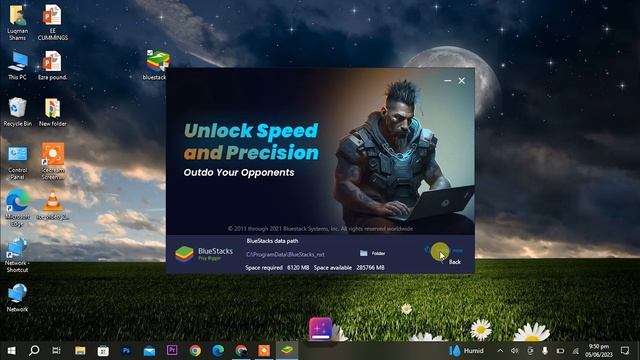Open Microsoft Store from the taskbar
The image size is (640, 360).
click(x=103, y=351)
